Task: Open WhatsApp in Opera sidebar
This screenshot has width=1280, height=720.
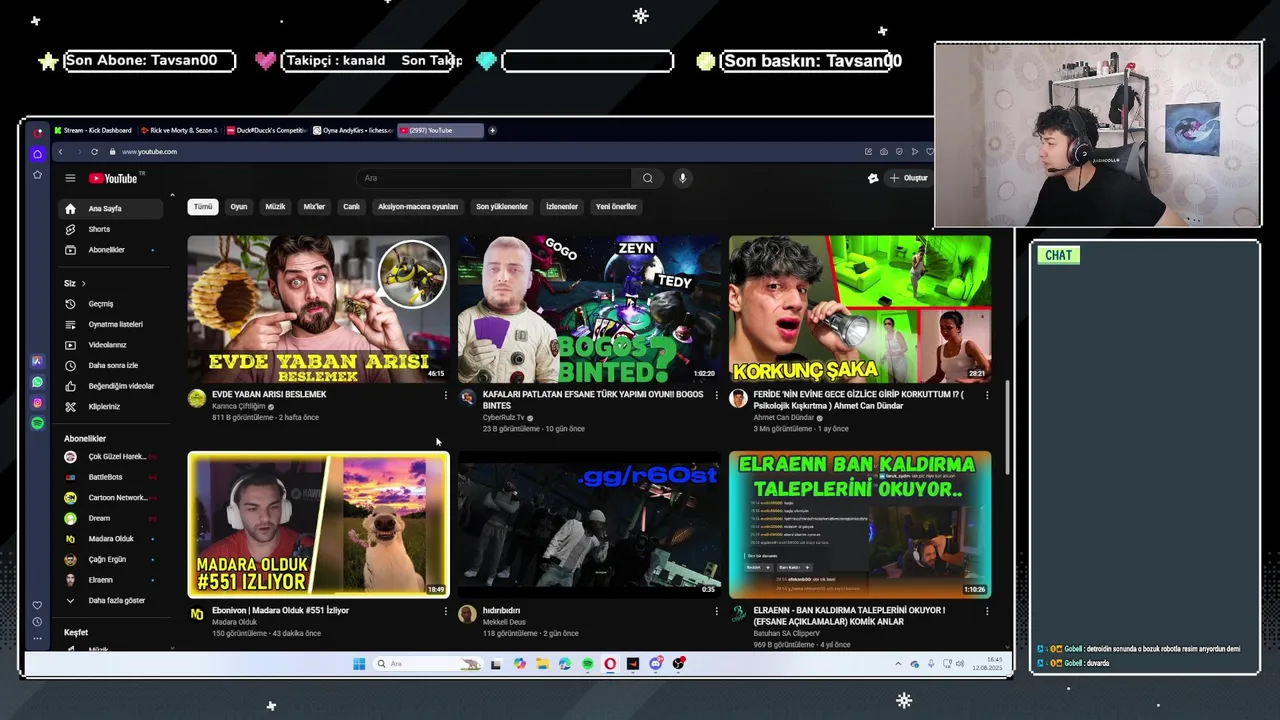Action: click(37, 382)
